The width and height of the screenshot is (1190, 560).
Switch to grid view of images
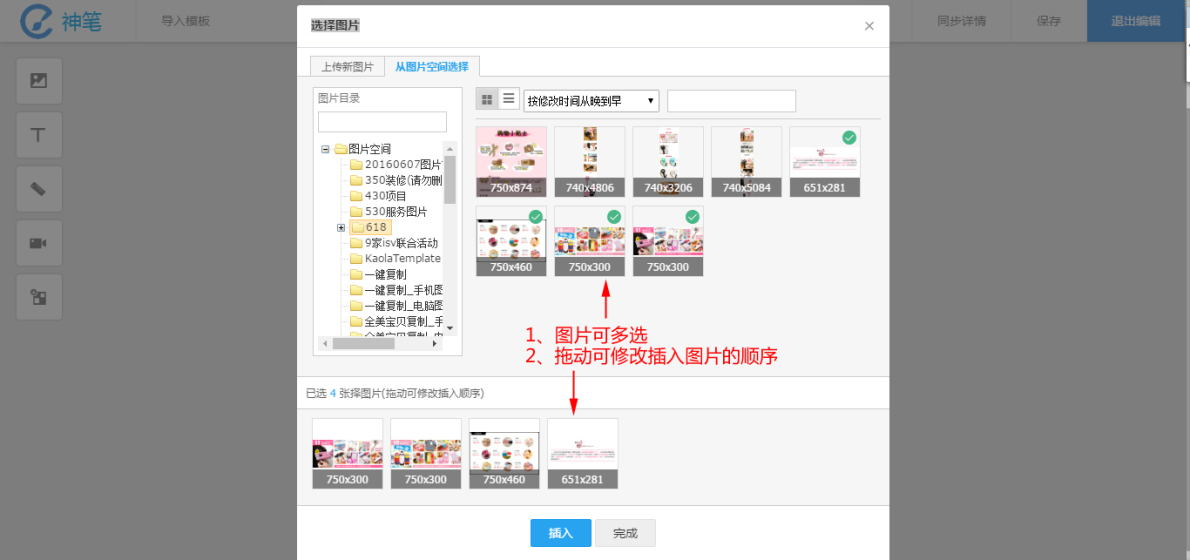pos(487,99)
